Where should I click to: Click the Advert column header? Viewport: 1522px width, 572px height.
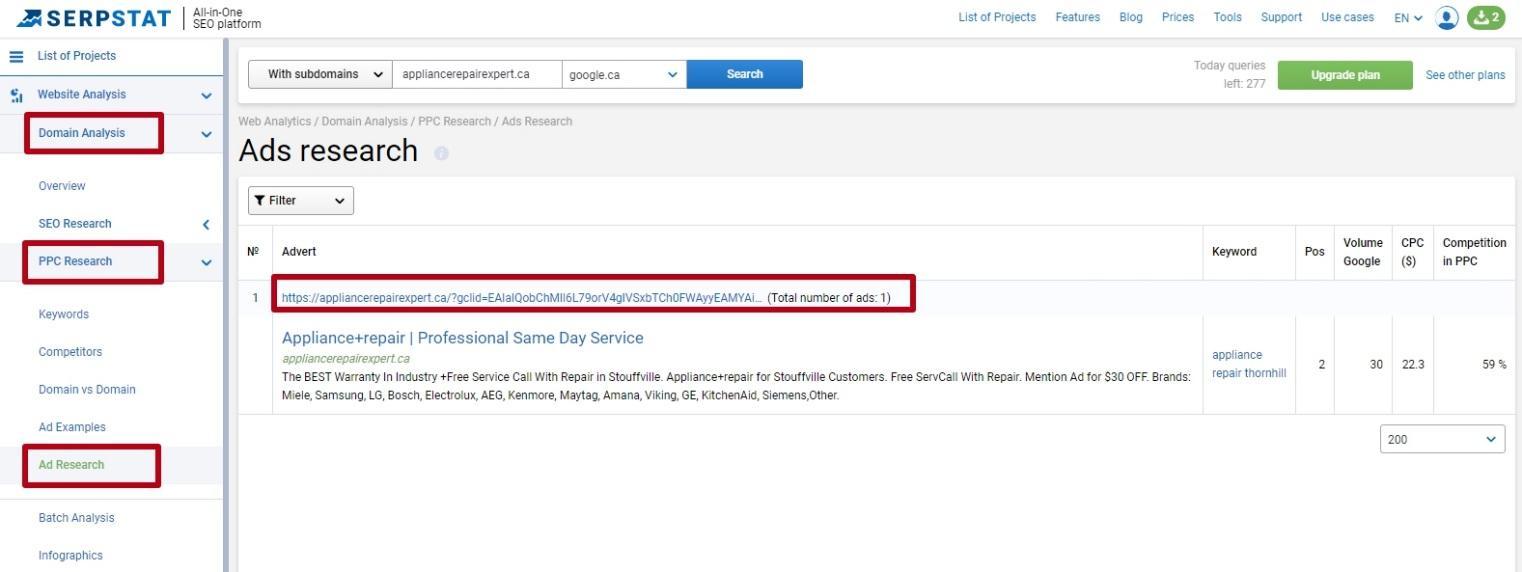coord(299,252)
